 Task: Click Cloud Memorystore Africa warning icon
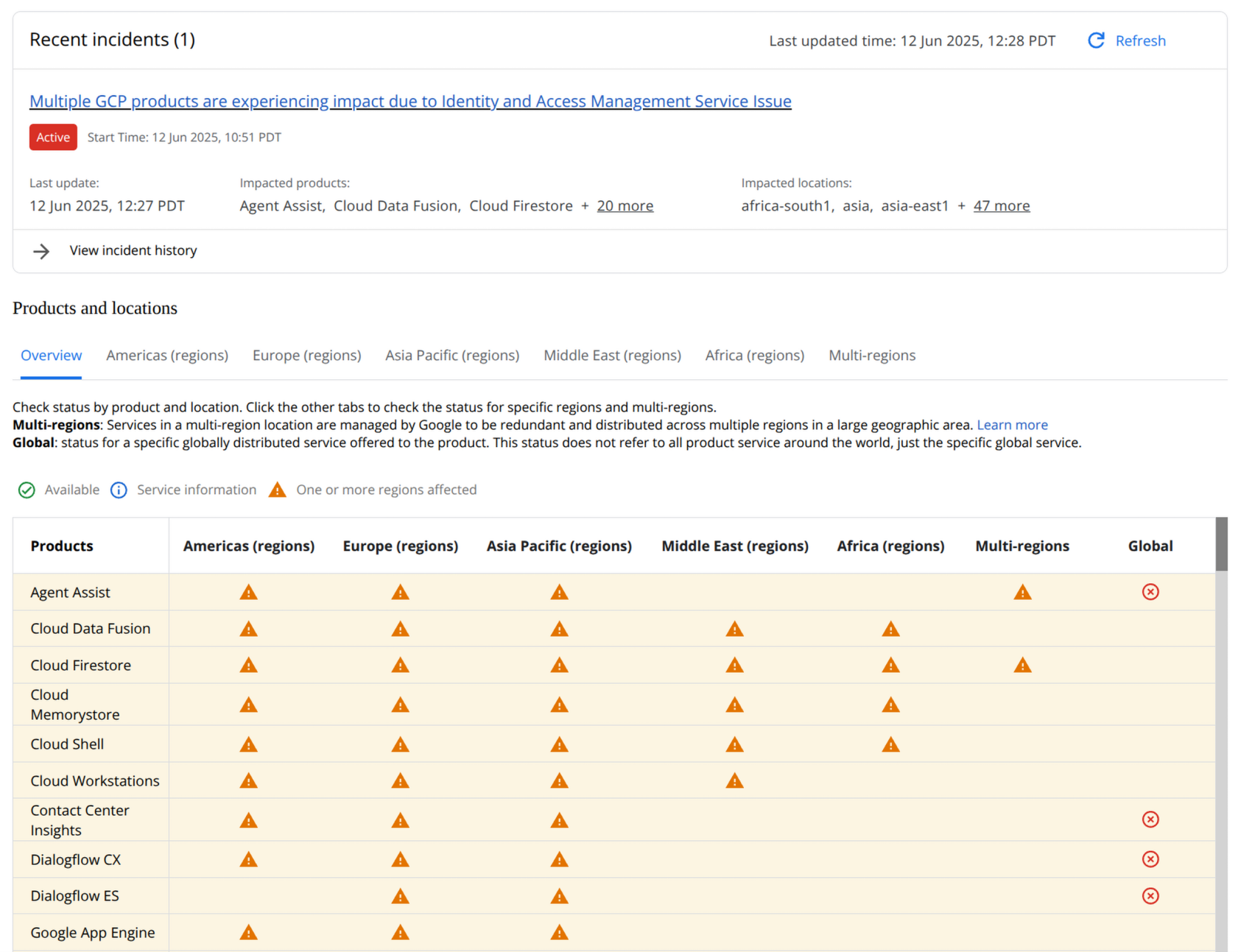pyautogui.click(x=890, y=705)
